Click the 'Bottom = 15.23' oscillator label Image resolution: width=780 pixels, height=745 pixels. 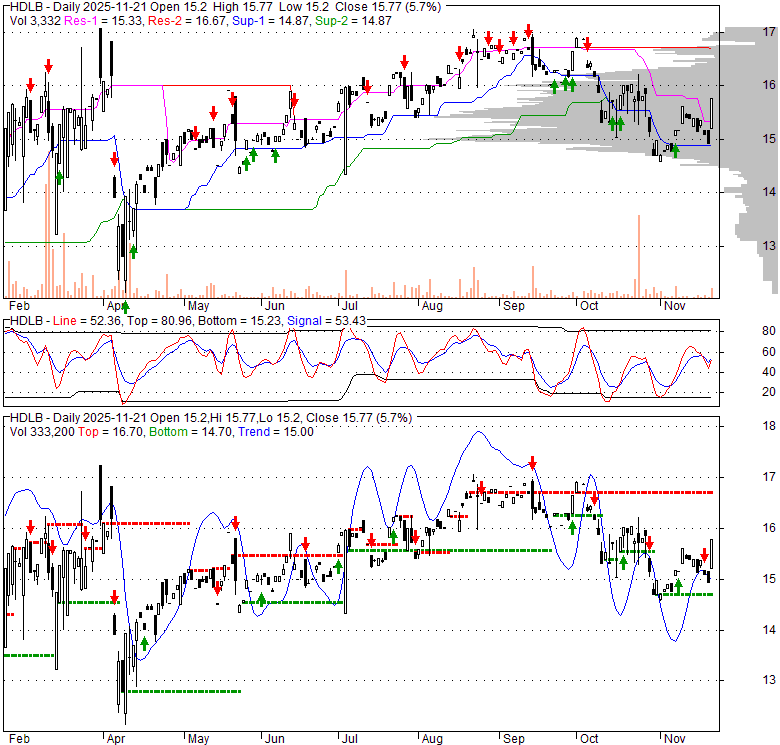pos(239,321)
